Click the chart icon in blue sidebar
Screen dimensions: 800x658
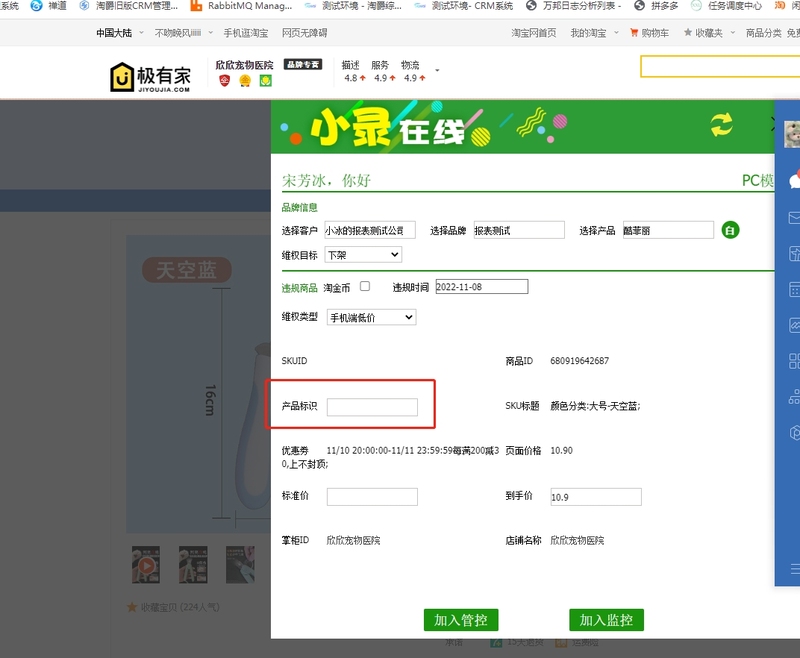[x=794, y=325]
